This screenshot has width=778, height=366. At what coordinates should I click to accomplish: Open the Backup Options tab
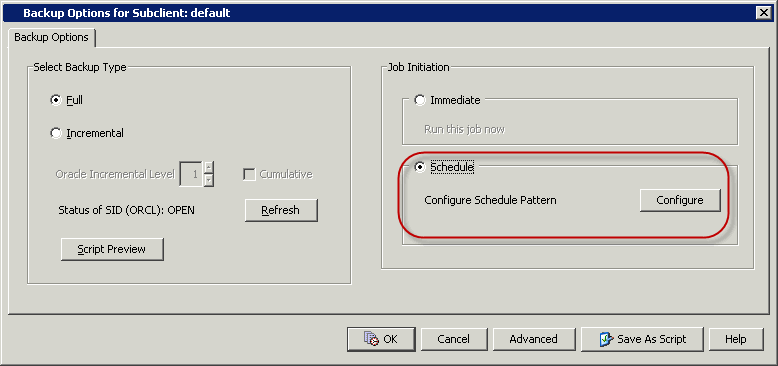tap(52, 37)
